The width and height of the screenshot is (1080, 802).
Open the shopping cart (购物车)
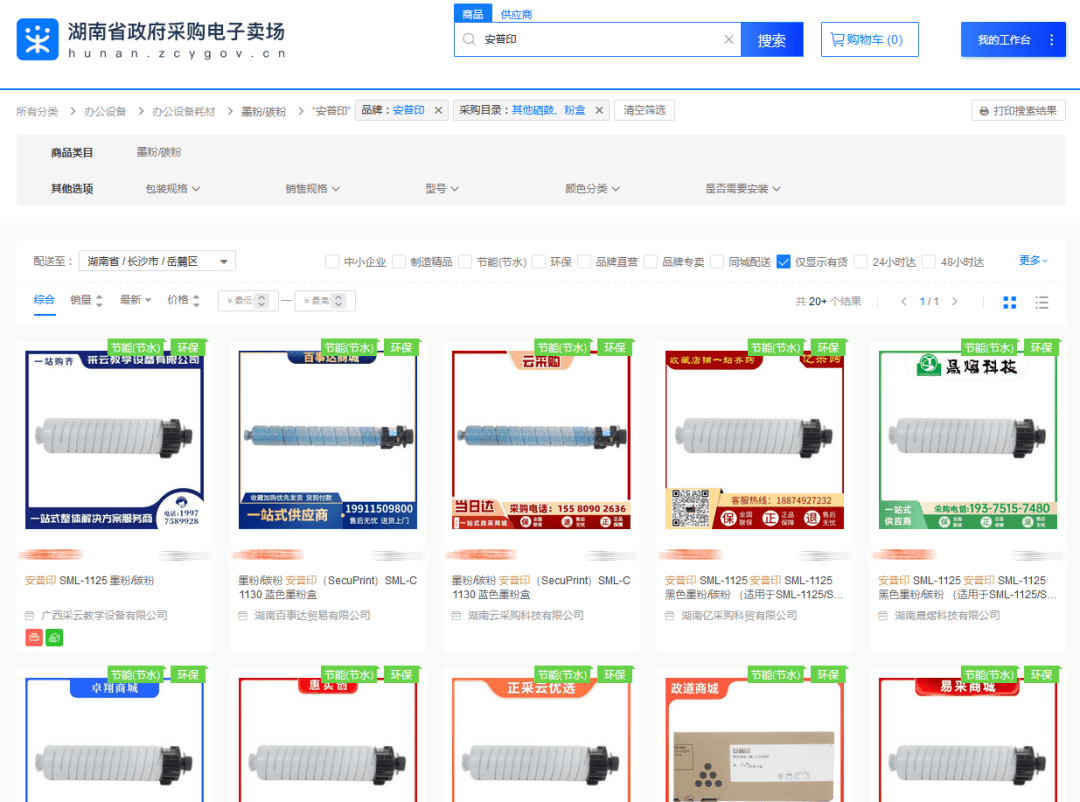pos(869,40)
